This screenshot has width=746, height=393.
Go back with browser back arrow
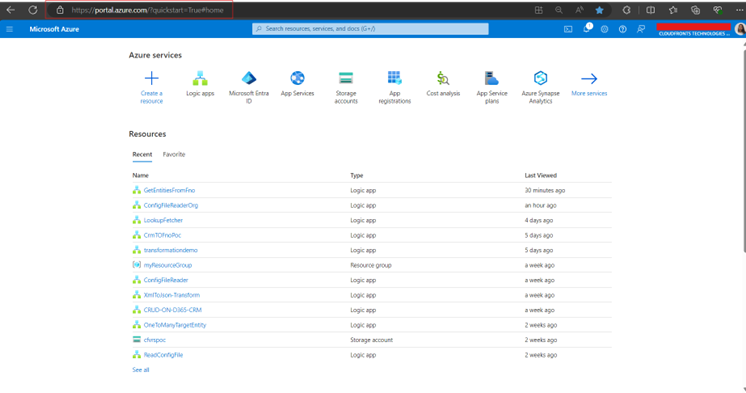click(10, 10)
